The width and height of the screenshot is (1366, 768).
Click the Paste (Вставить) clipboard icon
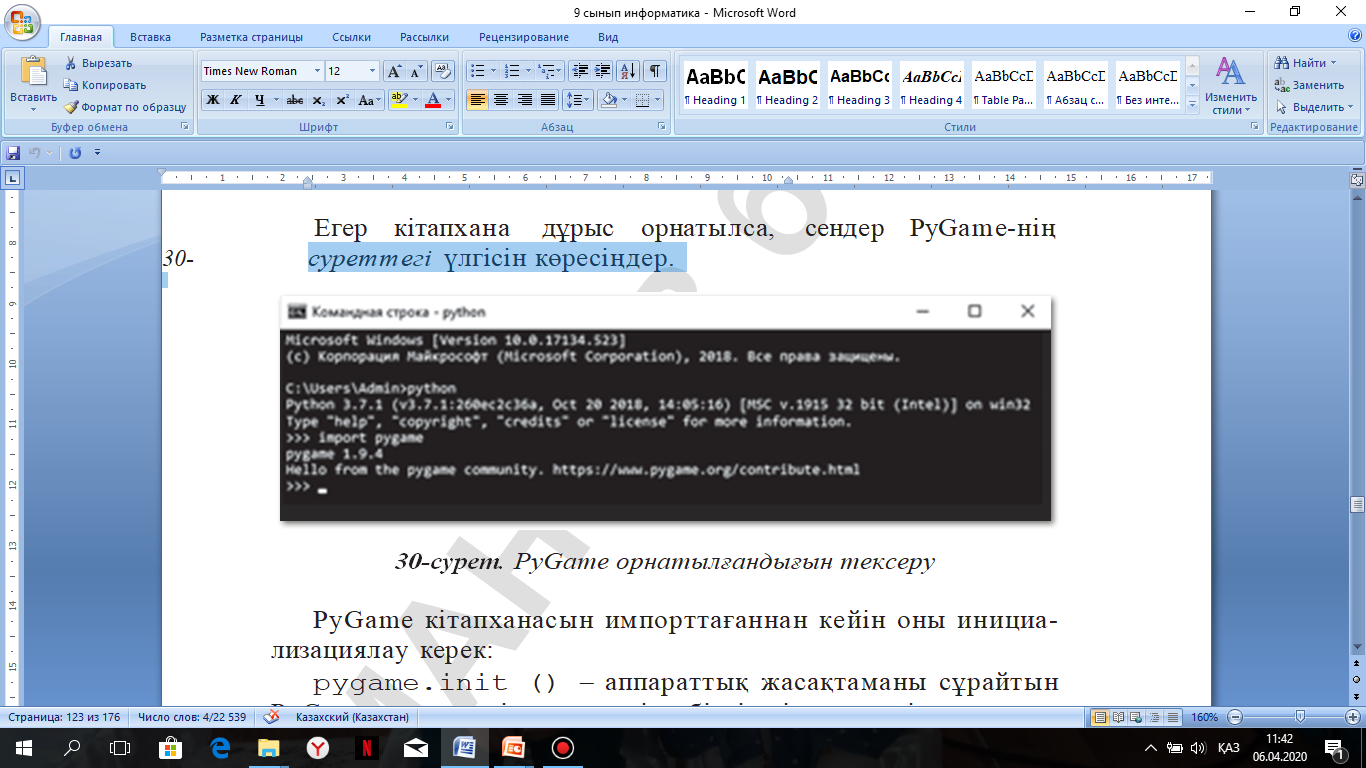(x=33, y=71)
